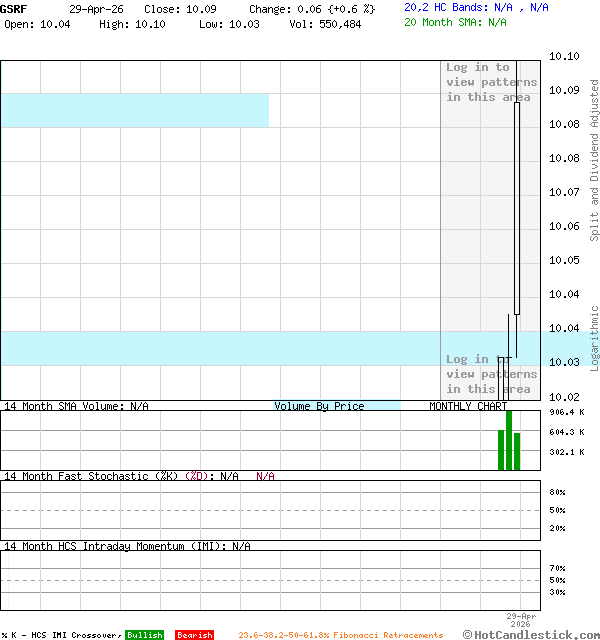Viewport: 600px width, 640px height.
Task: Click the lower 'Log in to view patterns' text
Action: coord(491,374)
